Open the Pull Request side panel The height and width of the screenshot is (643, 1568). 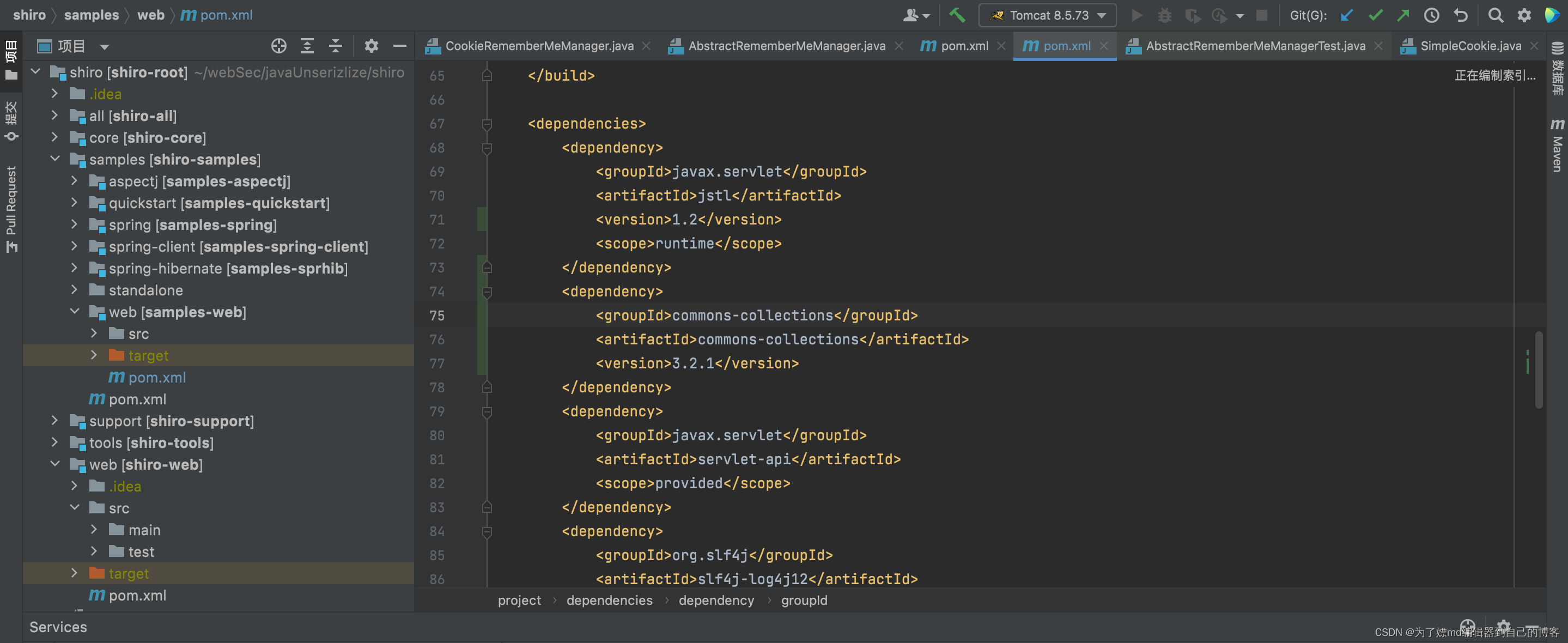click(11, 209)
